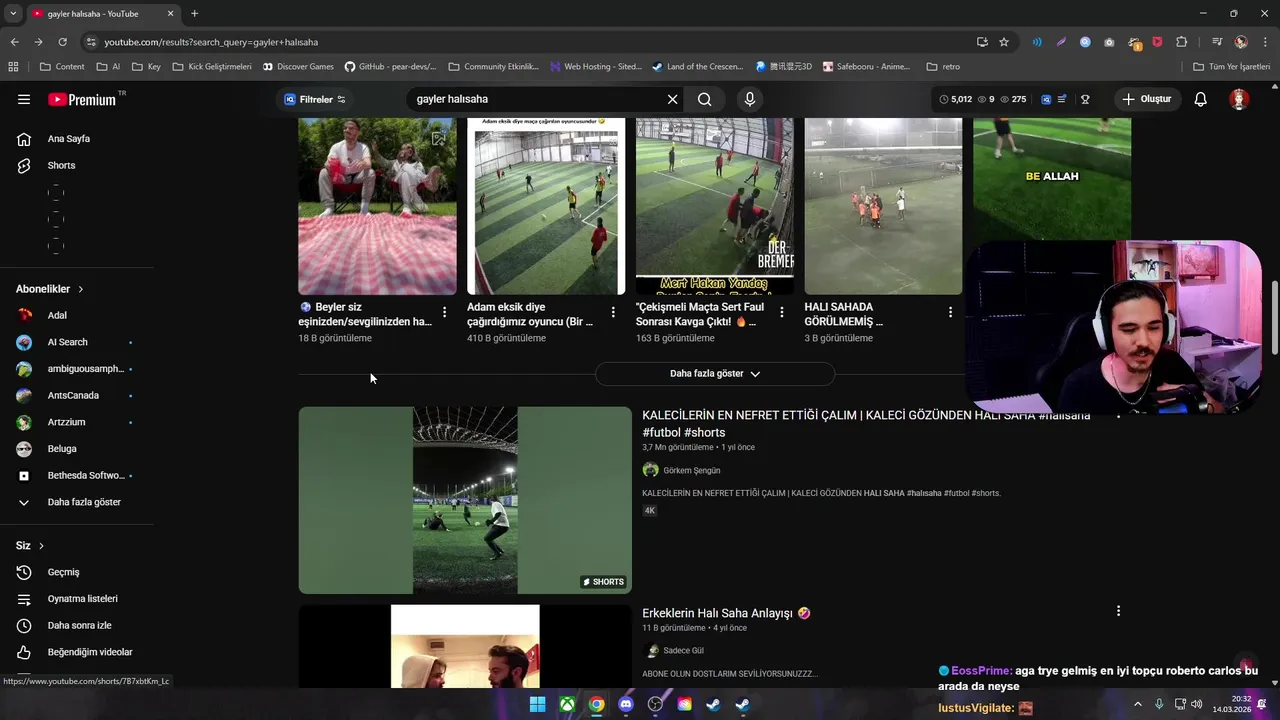The image size is (1280, 720).
Task: Open Chrome media controls icon
Action: 1216,42
